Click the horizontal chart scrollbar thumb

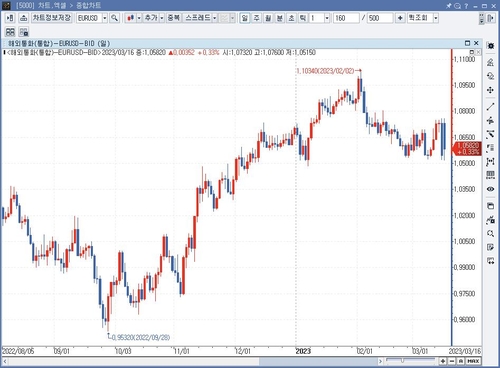pyautogui.click(x=318, y=361)
